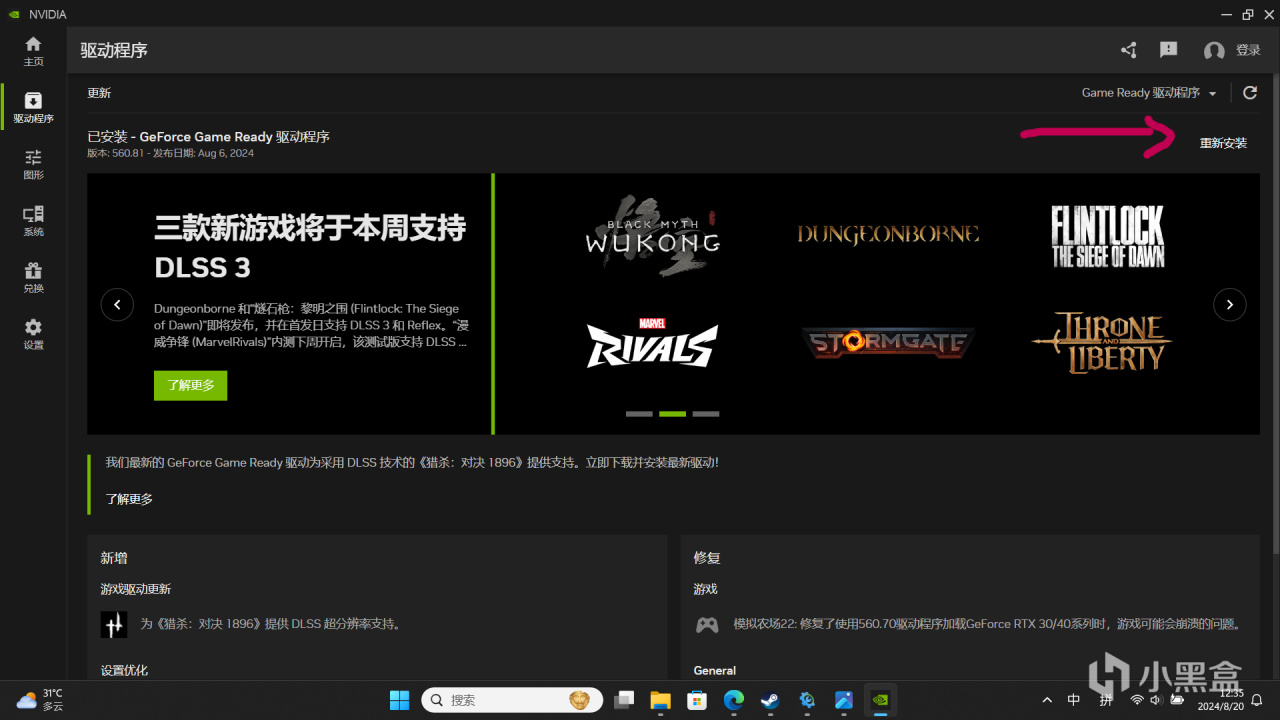Open 设置 settings in the sidebar
Screen dimensions: 1280x720
point(33,334)
